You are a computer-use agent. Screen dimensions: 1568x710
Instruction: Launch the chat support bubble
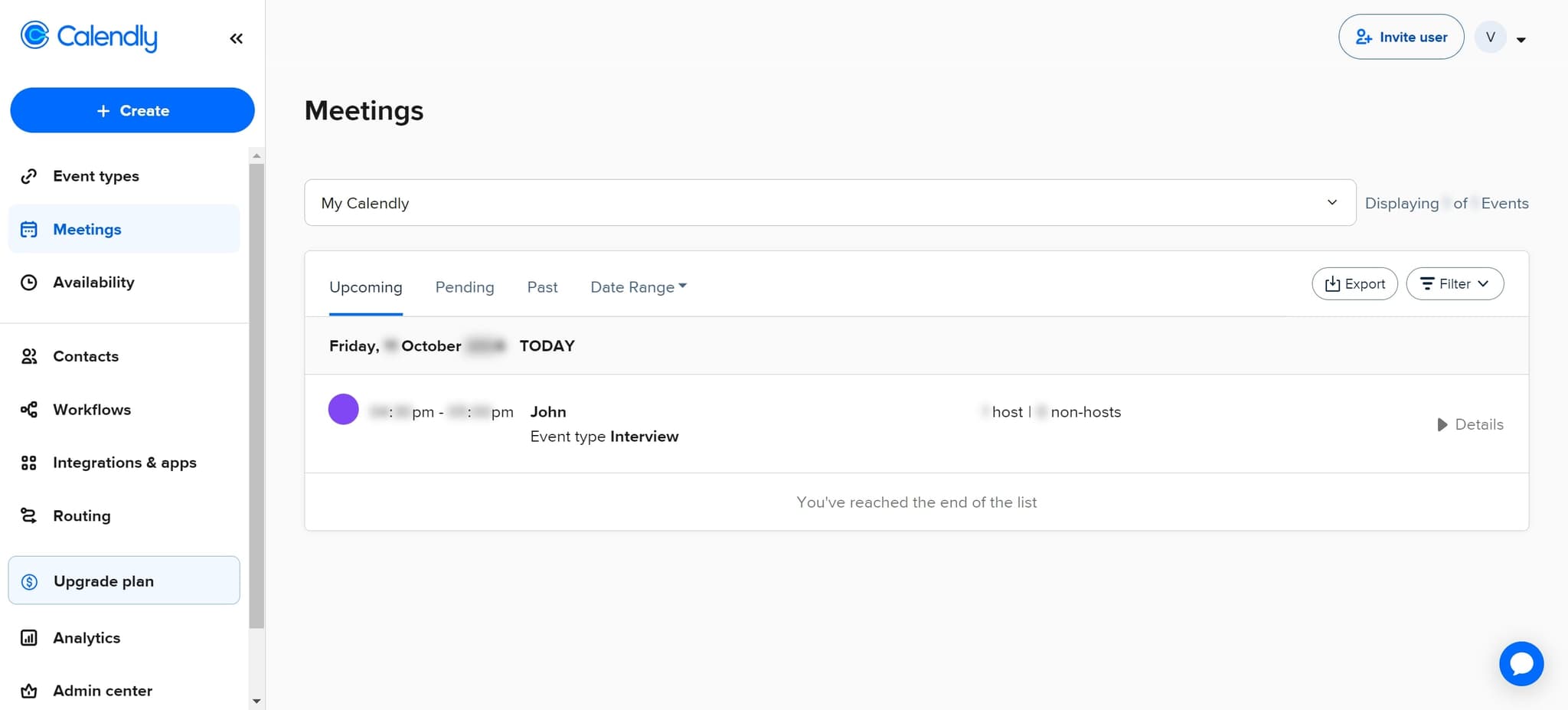pyautogui.click(x=1521, y=663)
